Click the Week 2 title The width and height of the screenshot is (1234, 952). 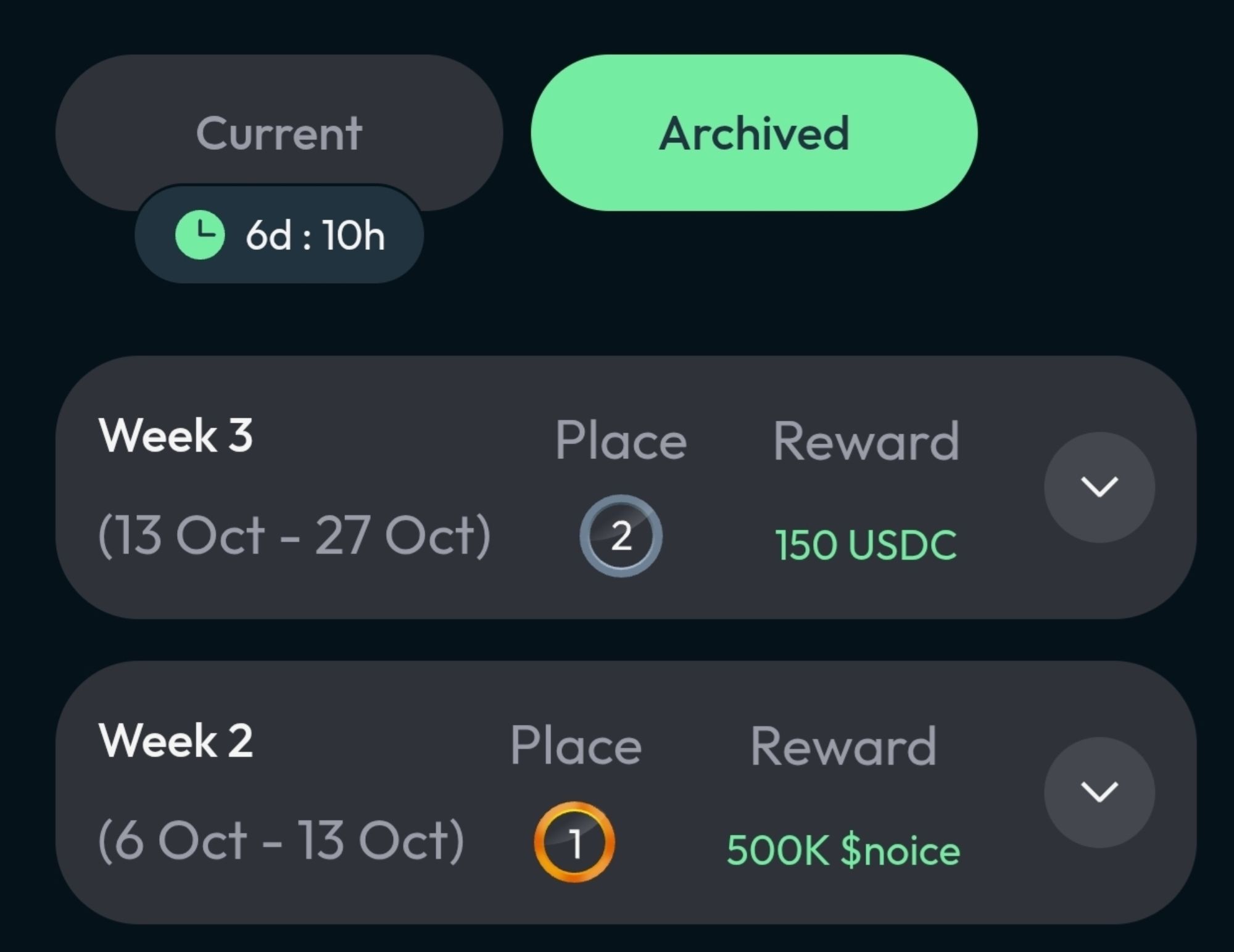click(x=176, y=740)
